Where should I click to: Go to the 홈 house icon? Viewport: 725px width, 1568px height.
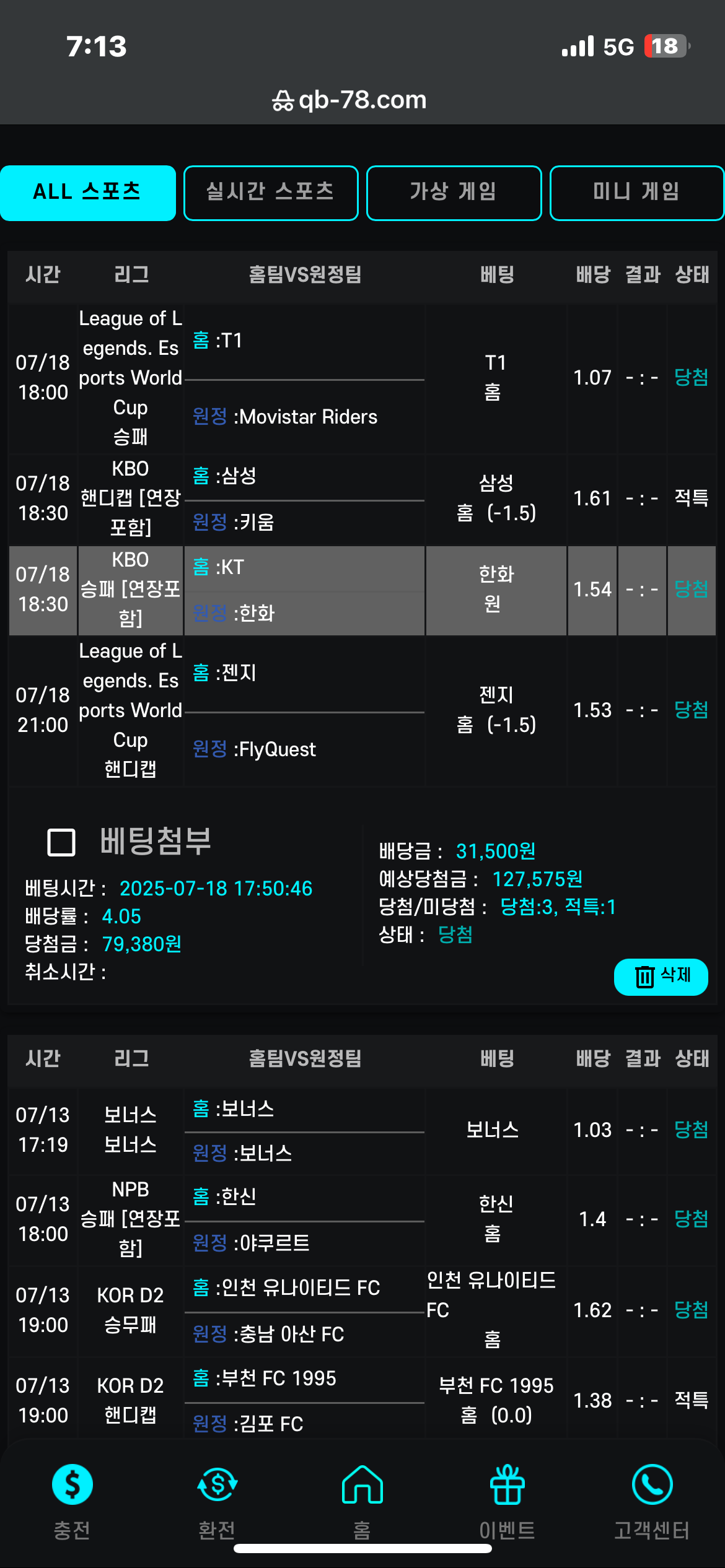(362, 1484)
